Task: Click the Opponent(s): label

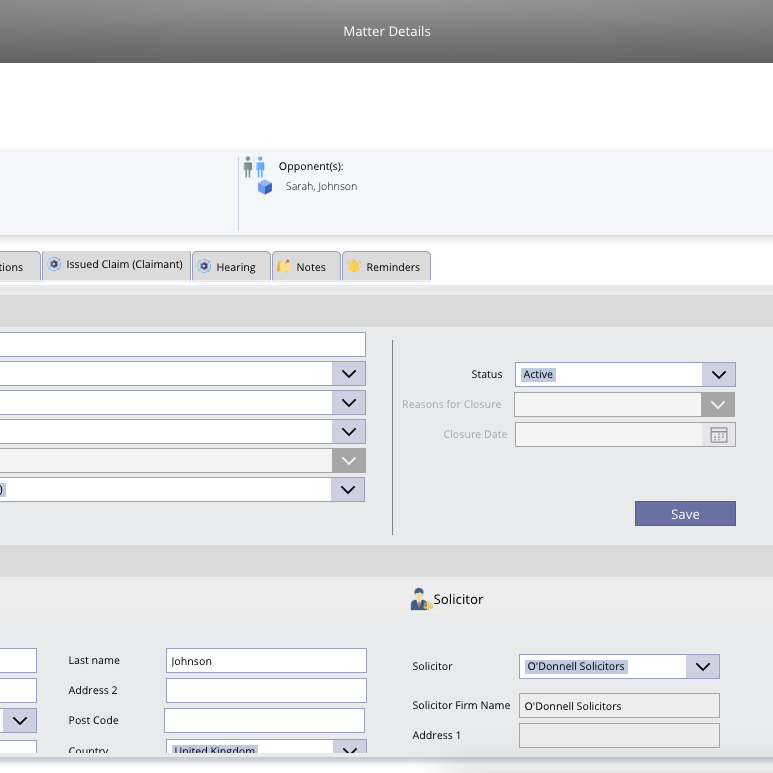Action: coord(311,167)
